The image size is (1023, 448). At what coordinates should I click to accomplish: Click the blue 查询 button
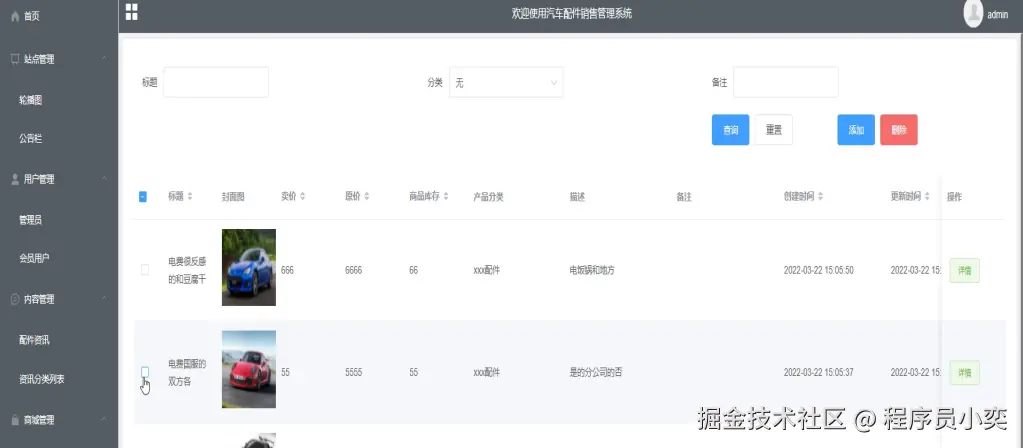[x=730, y=130]
